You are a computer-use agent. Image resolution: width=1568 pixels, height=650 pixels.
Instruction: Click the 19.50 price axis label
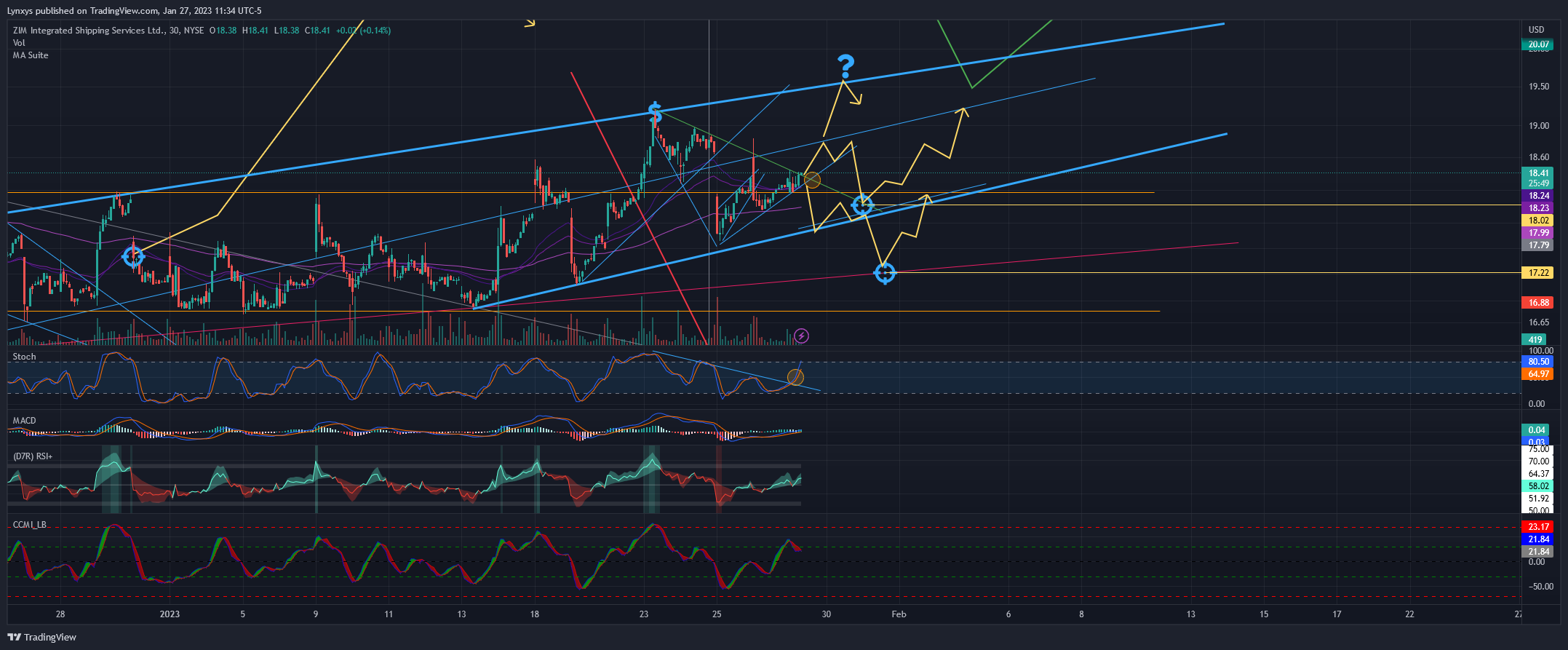pyautogui.click(x=1538, y=87)
